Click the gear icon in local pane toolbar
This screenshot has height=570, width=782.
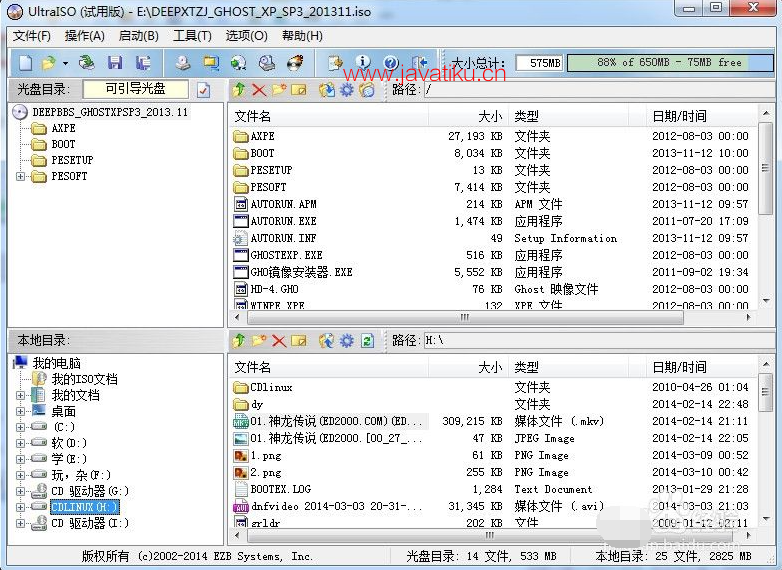pyautogui.click(x=347, y=341)
